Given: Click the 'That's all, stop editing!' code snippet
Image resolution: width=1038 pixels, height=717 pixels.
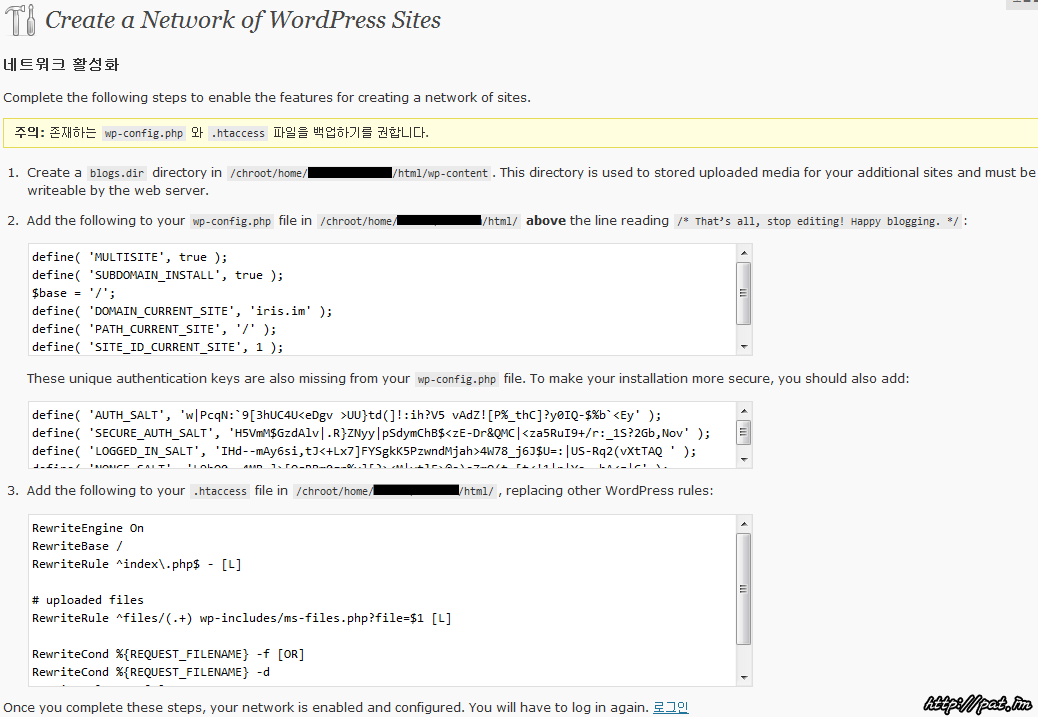Looking at the screenshot, I should 818,221.
